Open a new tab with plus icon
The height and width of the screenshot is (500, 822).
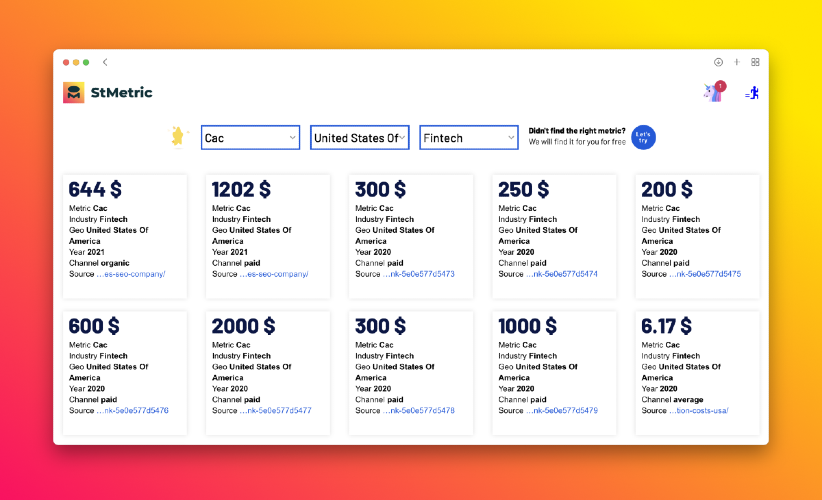[737, 62]
